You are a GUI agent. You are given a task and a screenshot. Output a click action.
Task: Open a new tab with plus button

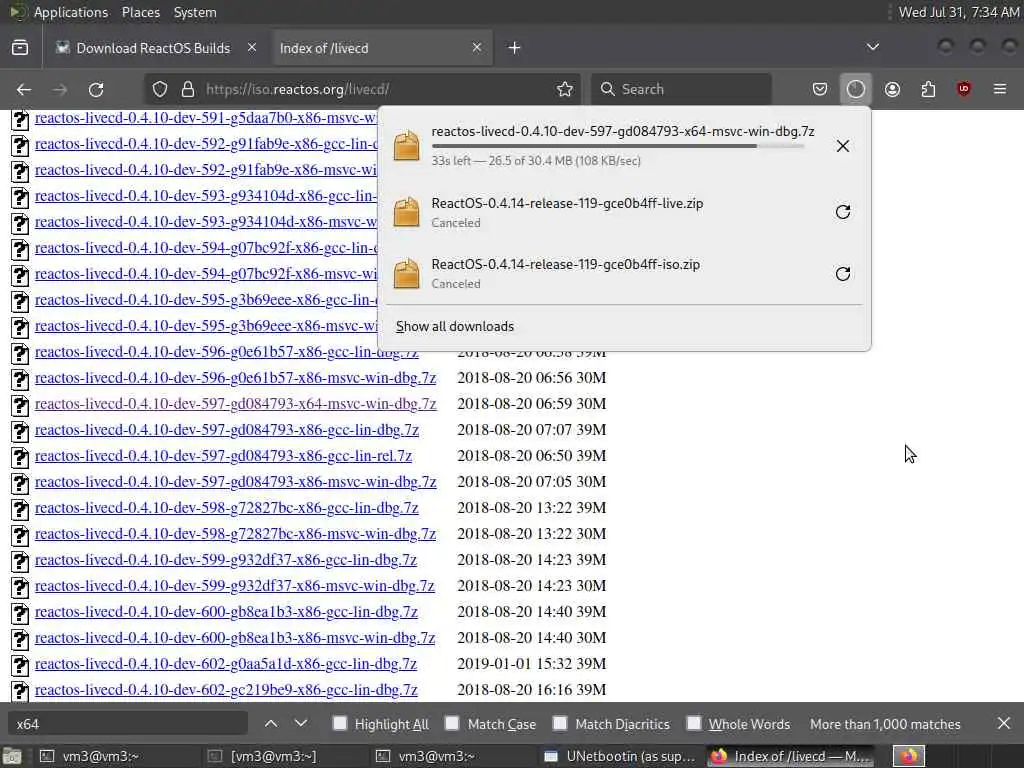click(x=515, y=48)
